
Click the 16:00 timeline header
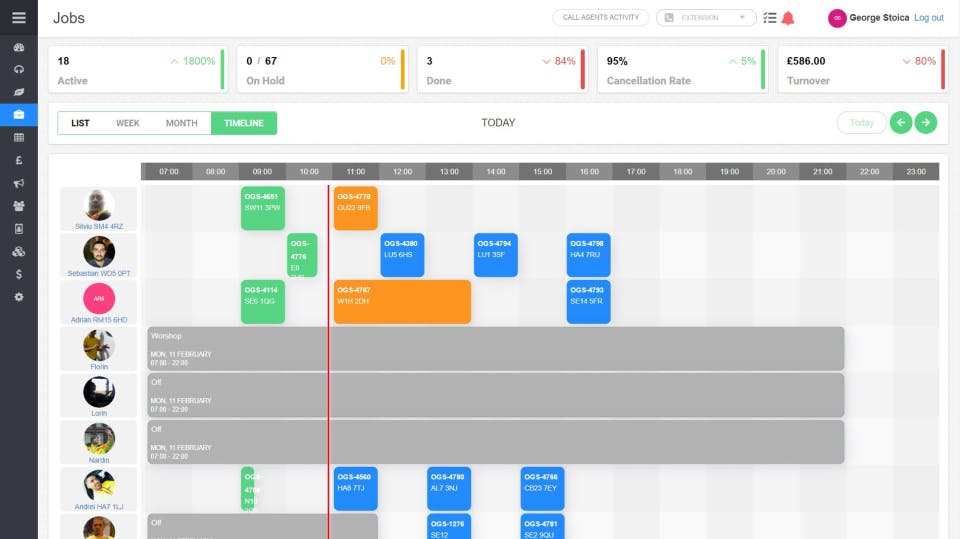589,172
